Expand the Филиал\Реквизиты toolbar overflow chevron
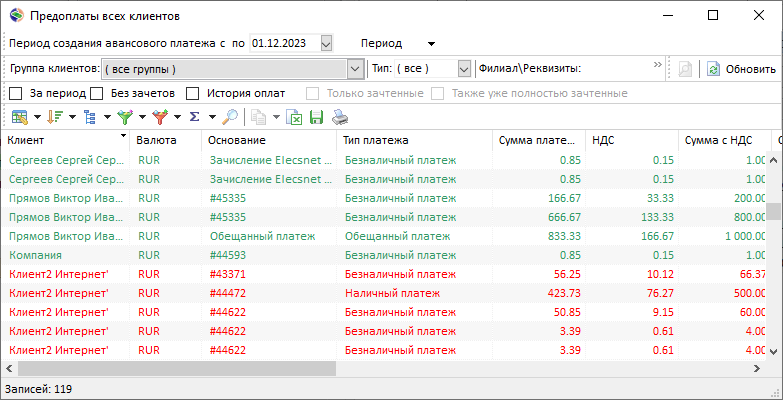783x400 pixels. click(x=658, y=64)
